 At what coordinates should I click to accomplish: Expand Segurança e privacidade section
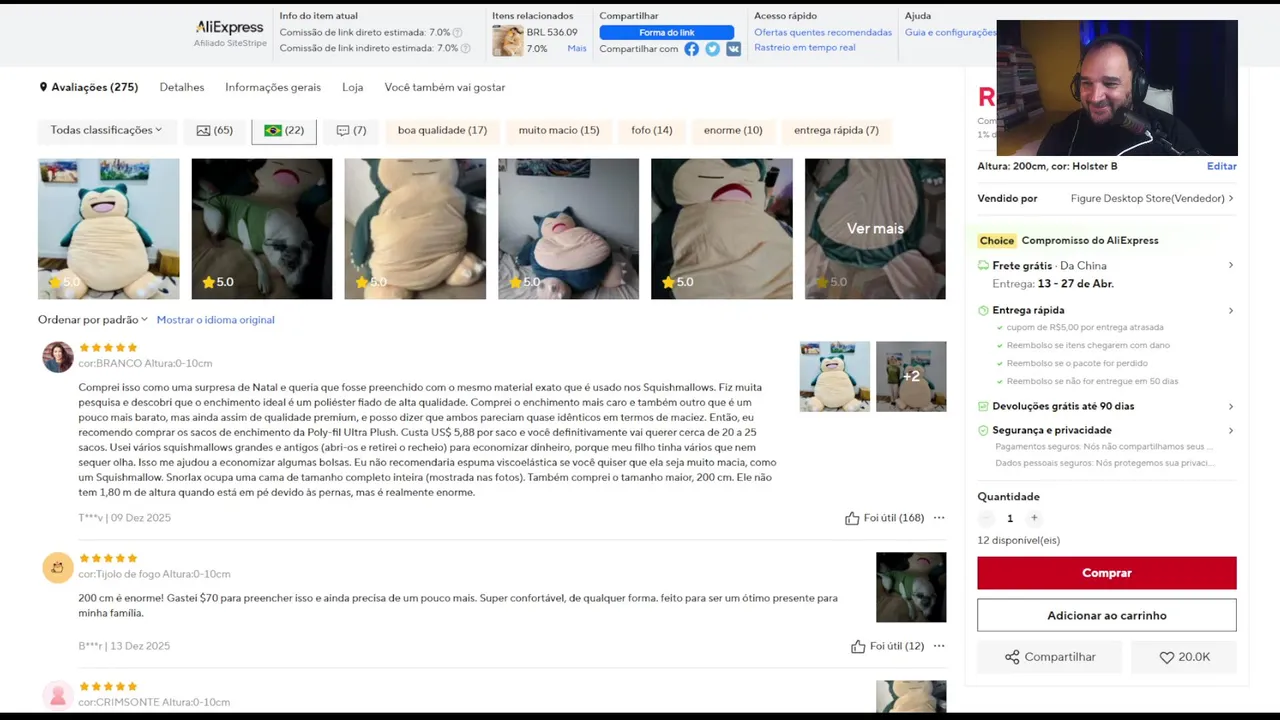1230,430
